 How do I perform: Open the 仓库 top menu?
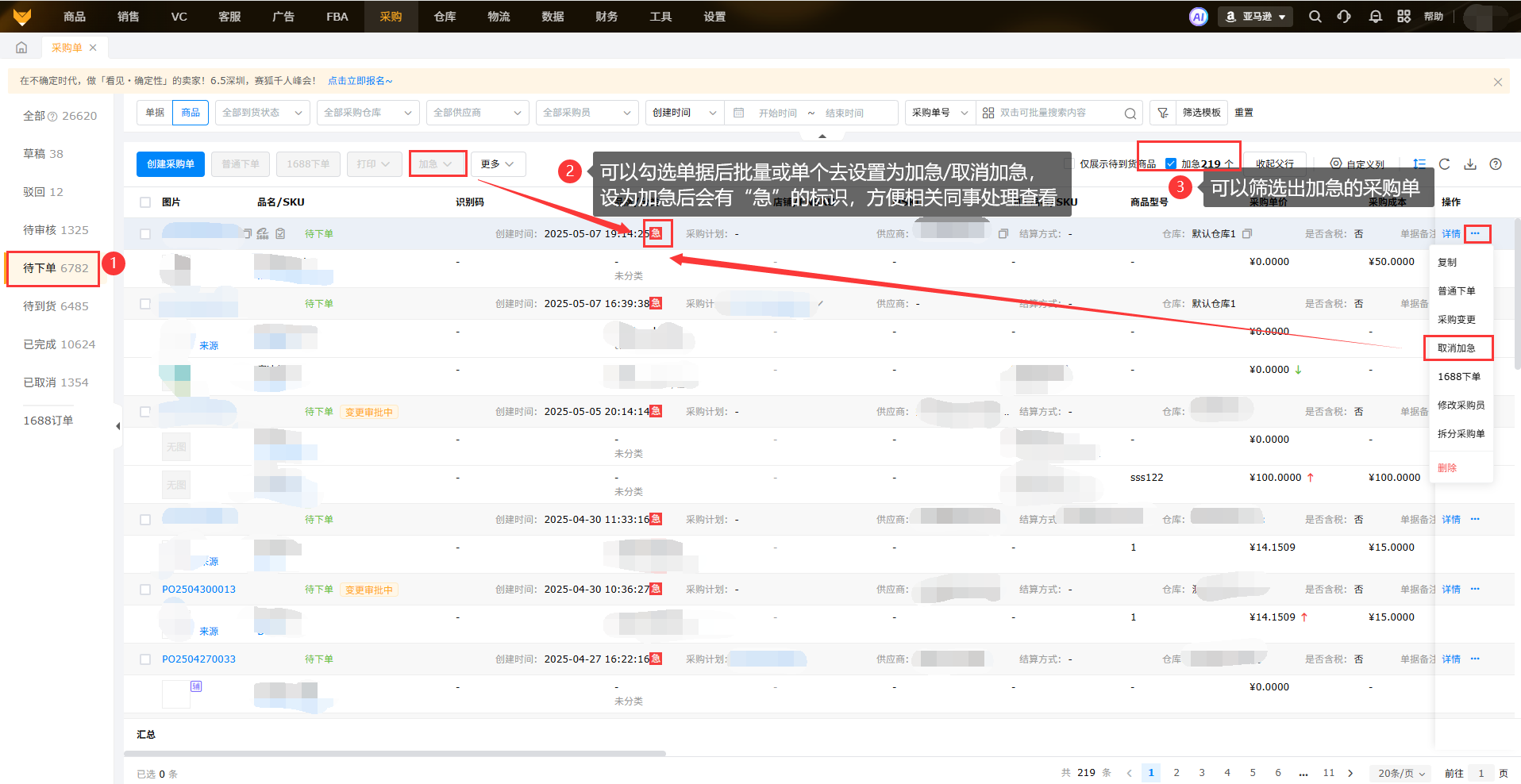point(445,17)
